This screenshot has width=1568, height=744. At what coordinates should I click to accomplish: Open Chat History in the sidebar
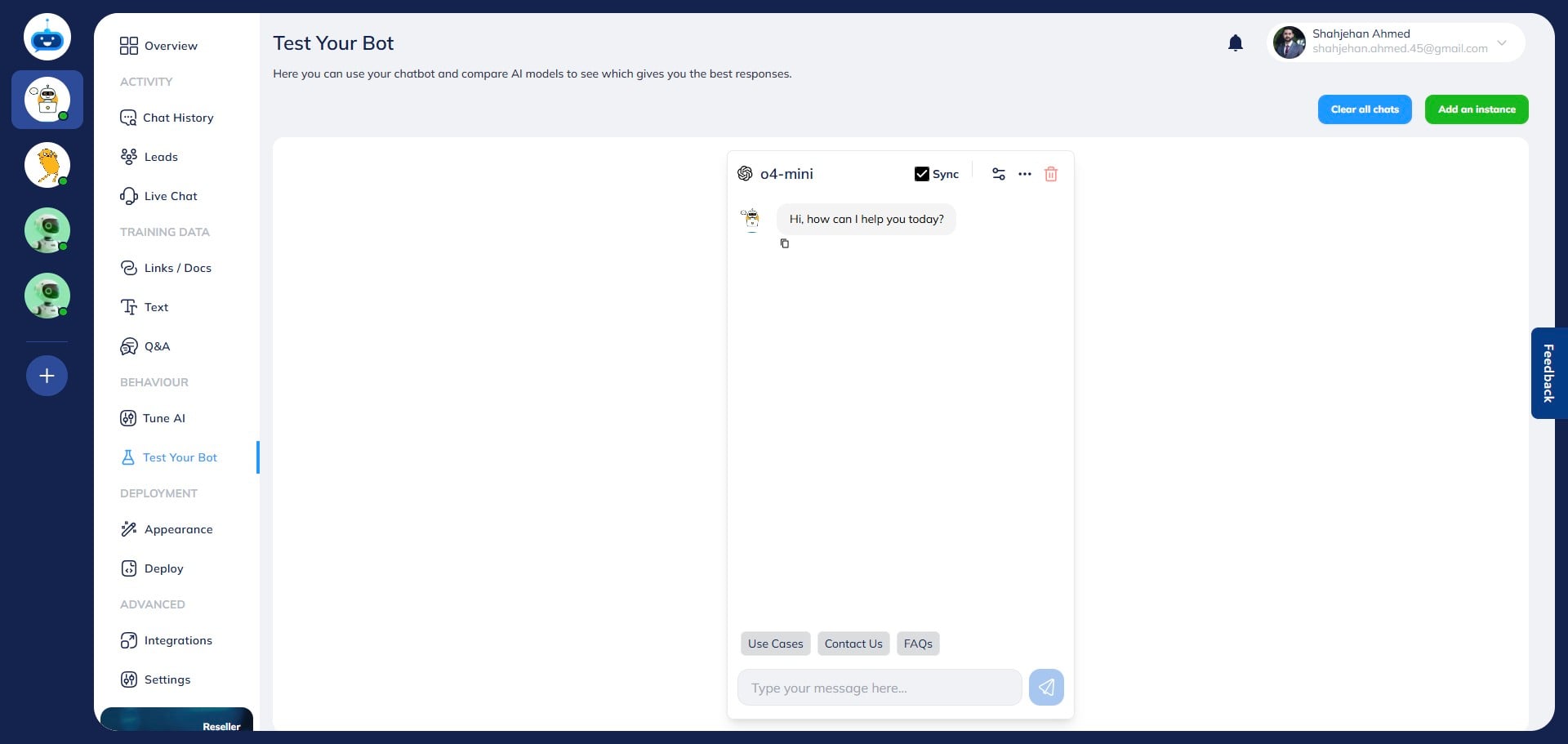click(177, 118)
